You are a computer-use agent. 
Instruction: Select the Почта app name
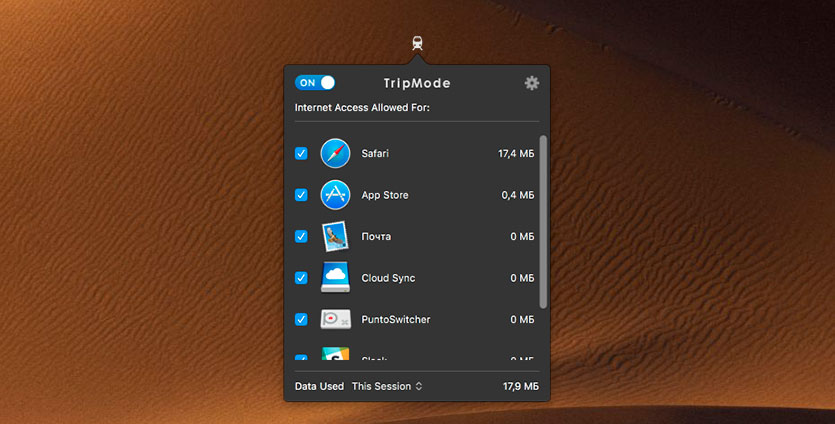[x=376, y=237]
